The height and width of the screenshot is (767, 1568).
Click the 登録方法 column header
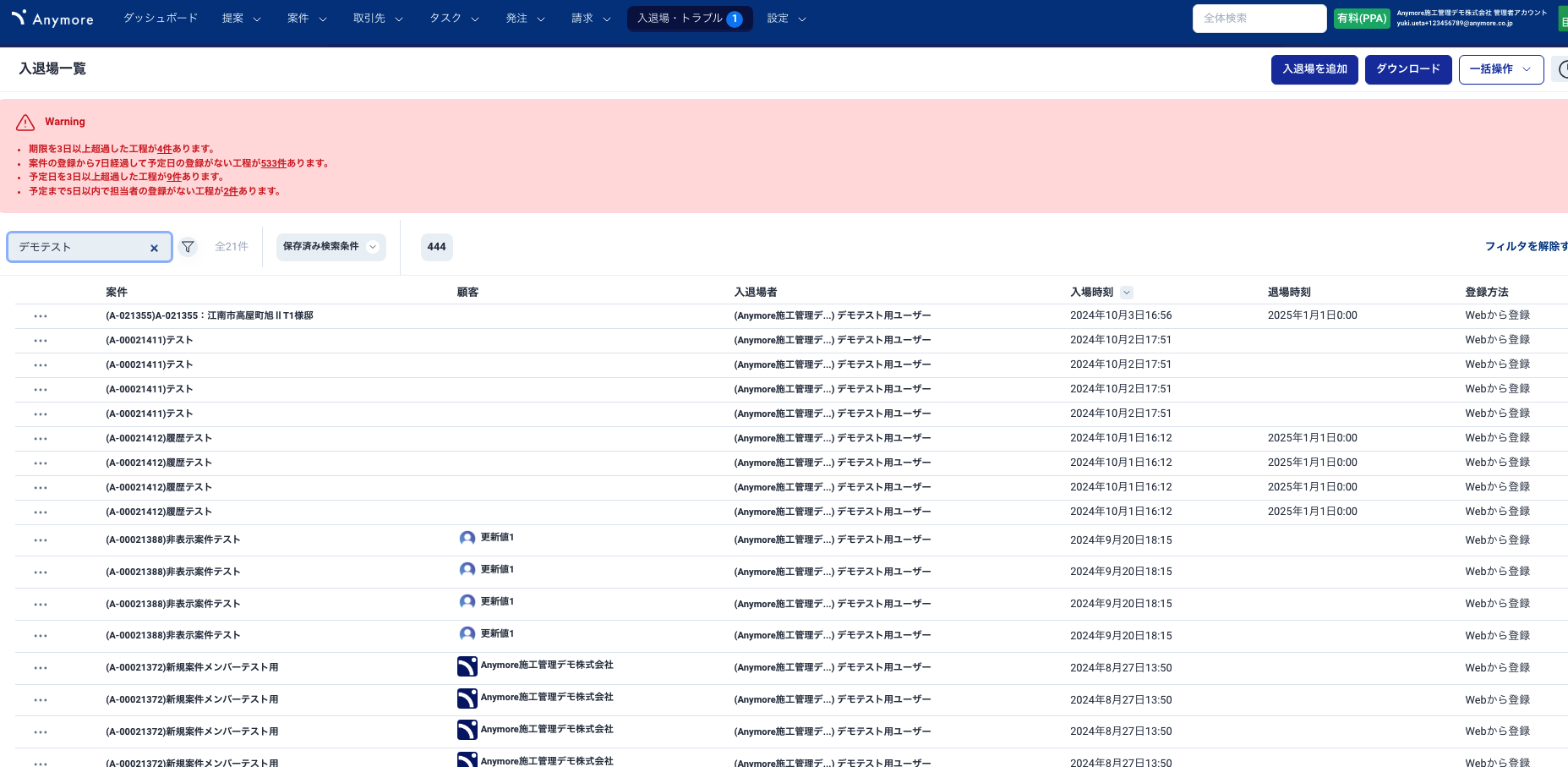(x=1487, y=293)
